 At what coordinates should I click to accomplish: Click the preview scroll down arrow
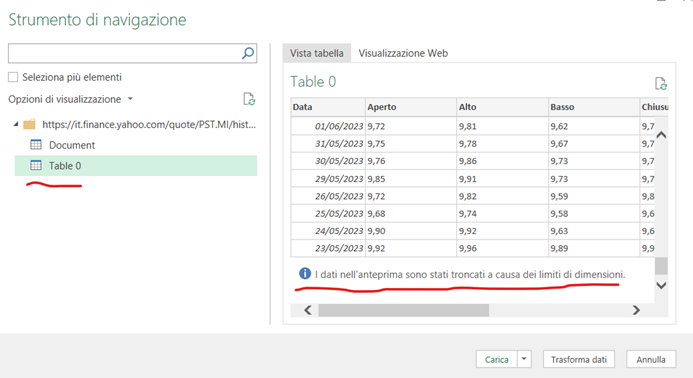coord(661,286)
